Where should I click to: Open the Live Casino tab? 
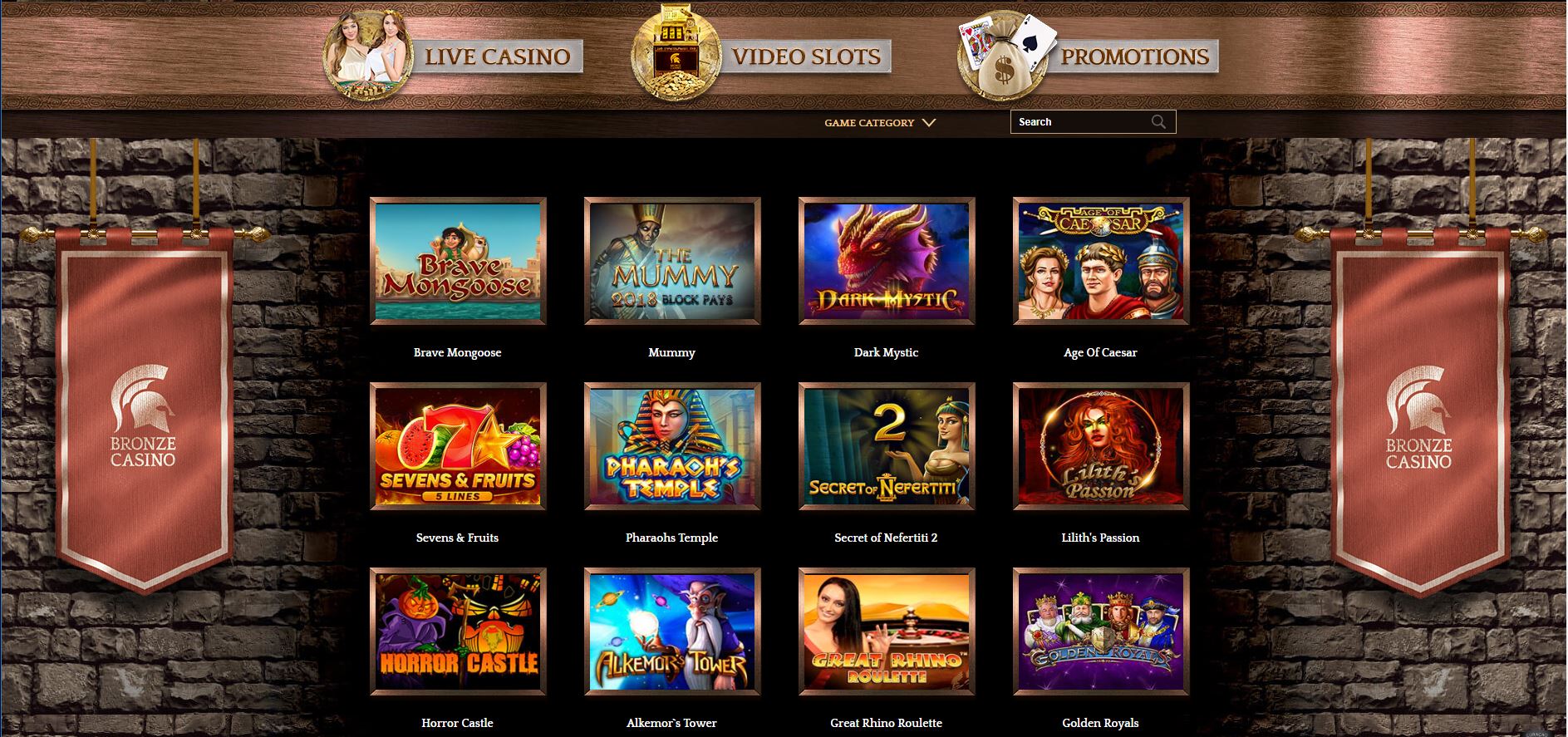tap(497, 57)
